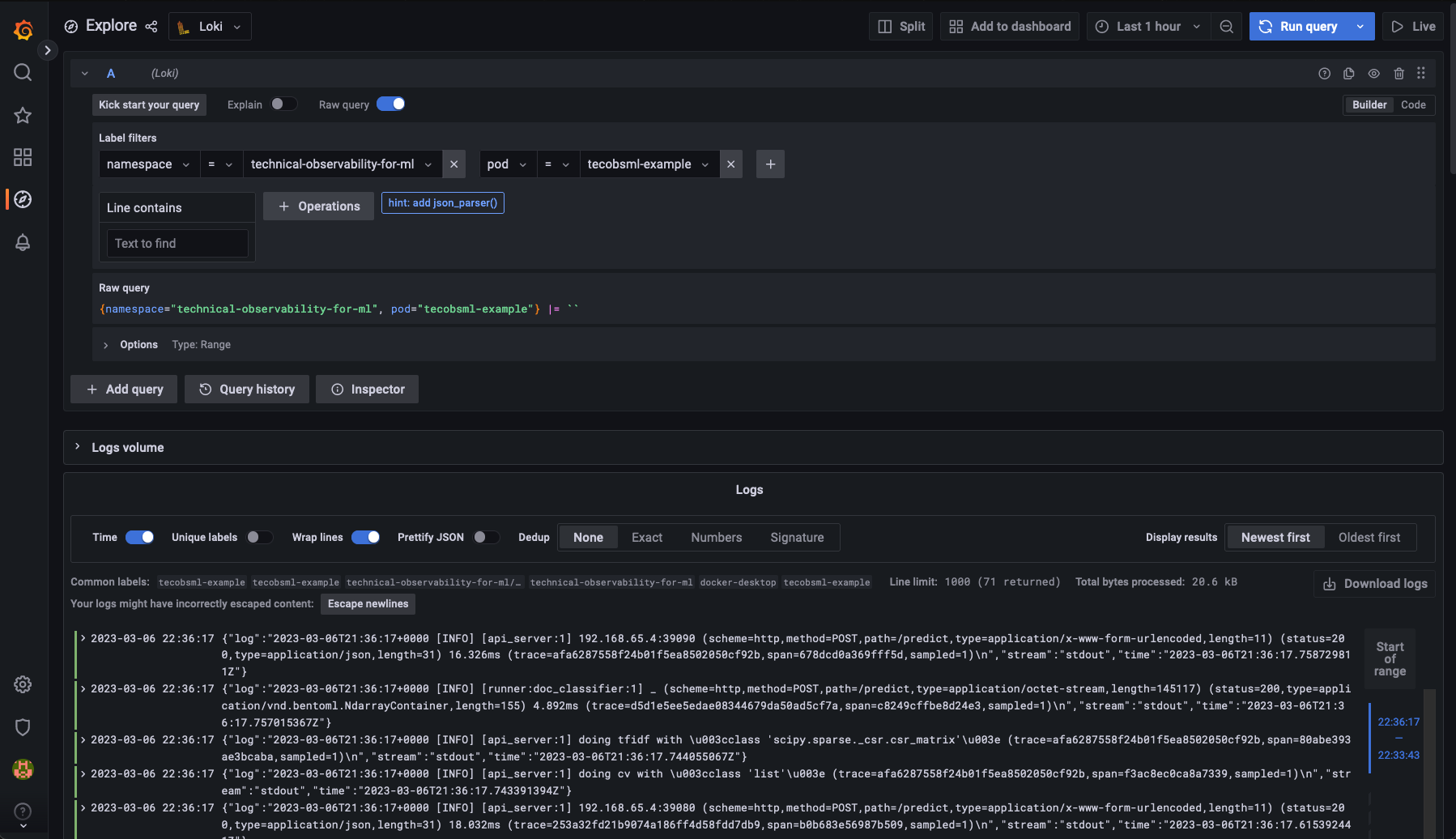The image size is (1456, 839).
Task: Open the Last 1 hour time picker
Action: click(x=1148, y=27)
